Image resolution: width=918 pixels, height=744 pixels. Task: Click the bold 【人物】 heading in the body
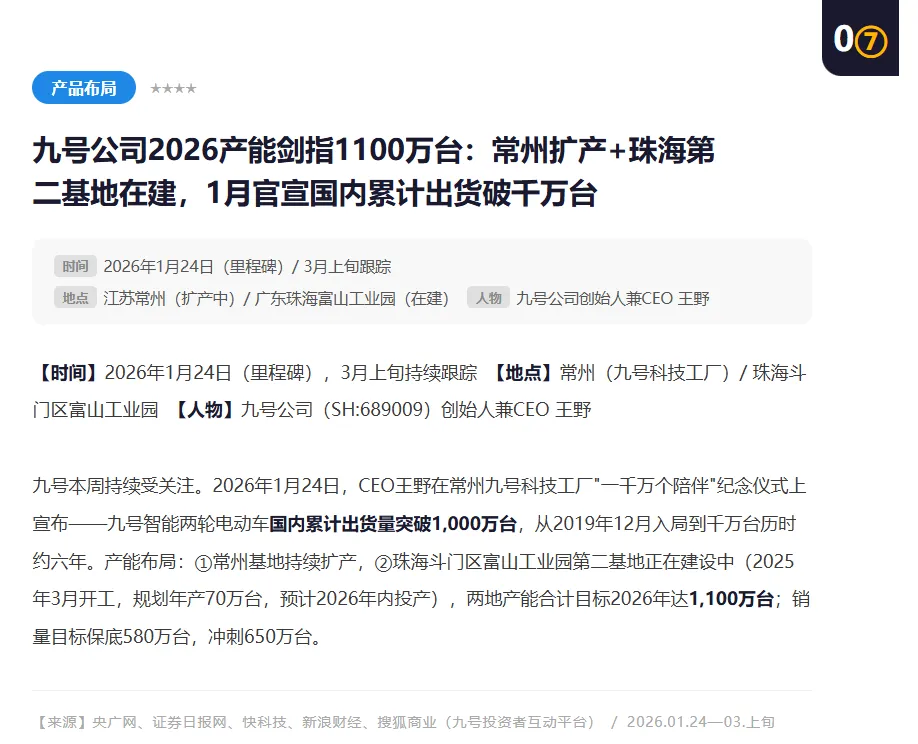click(x=204, y=410)
